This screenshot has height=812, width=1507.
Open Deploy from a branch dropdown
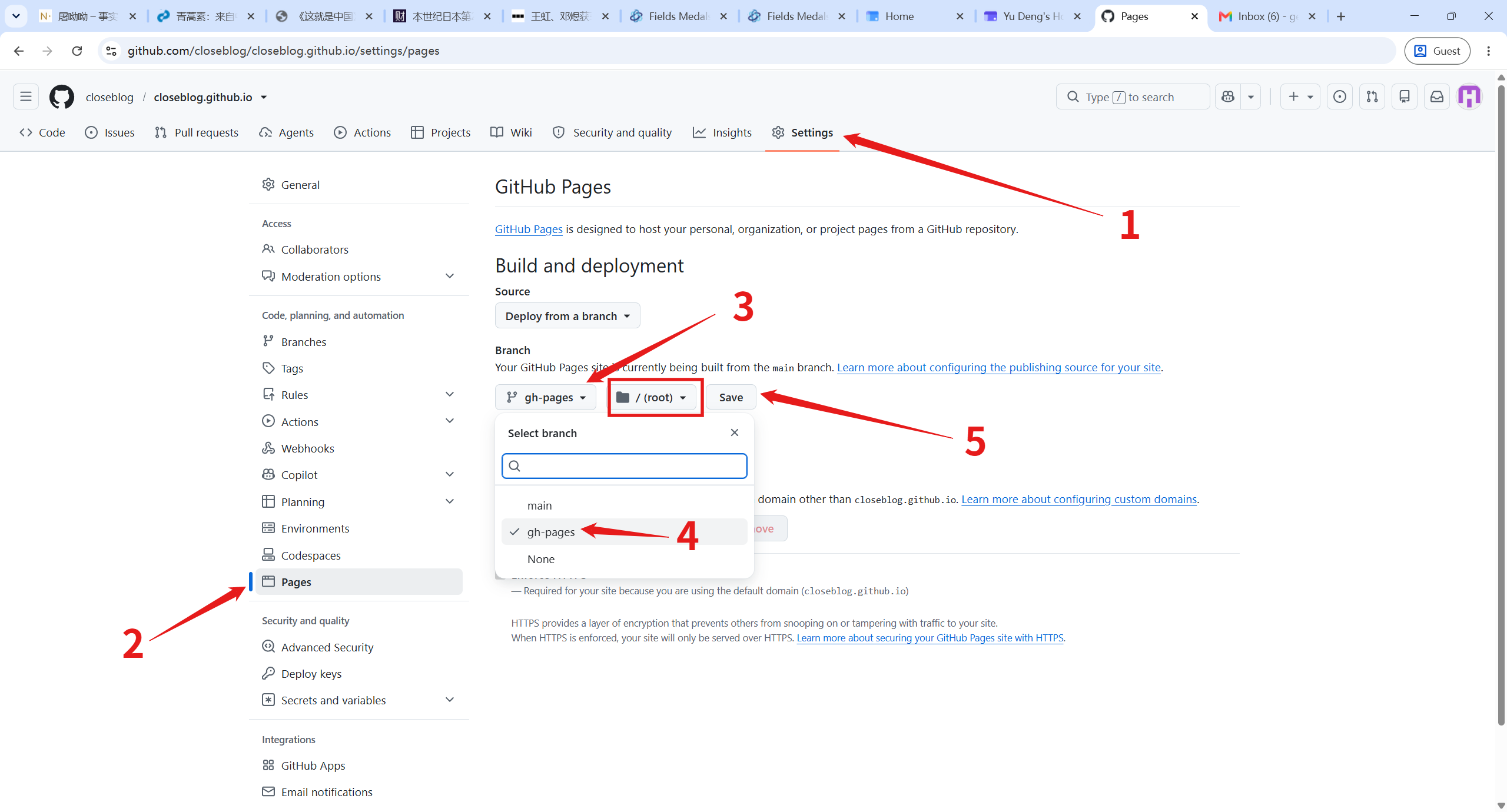[567, 316]
